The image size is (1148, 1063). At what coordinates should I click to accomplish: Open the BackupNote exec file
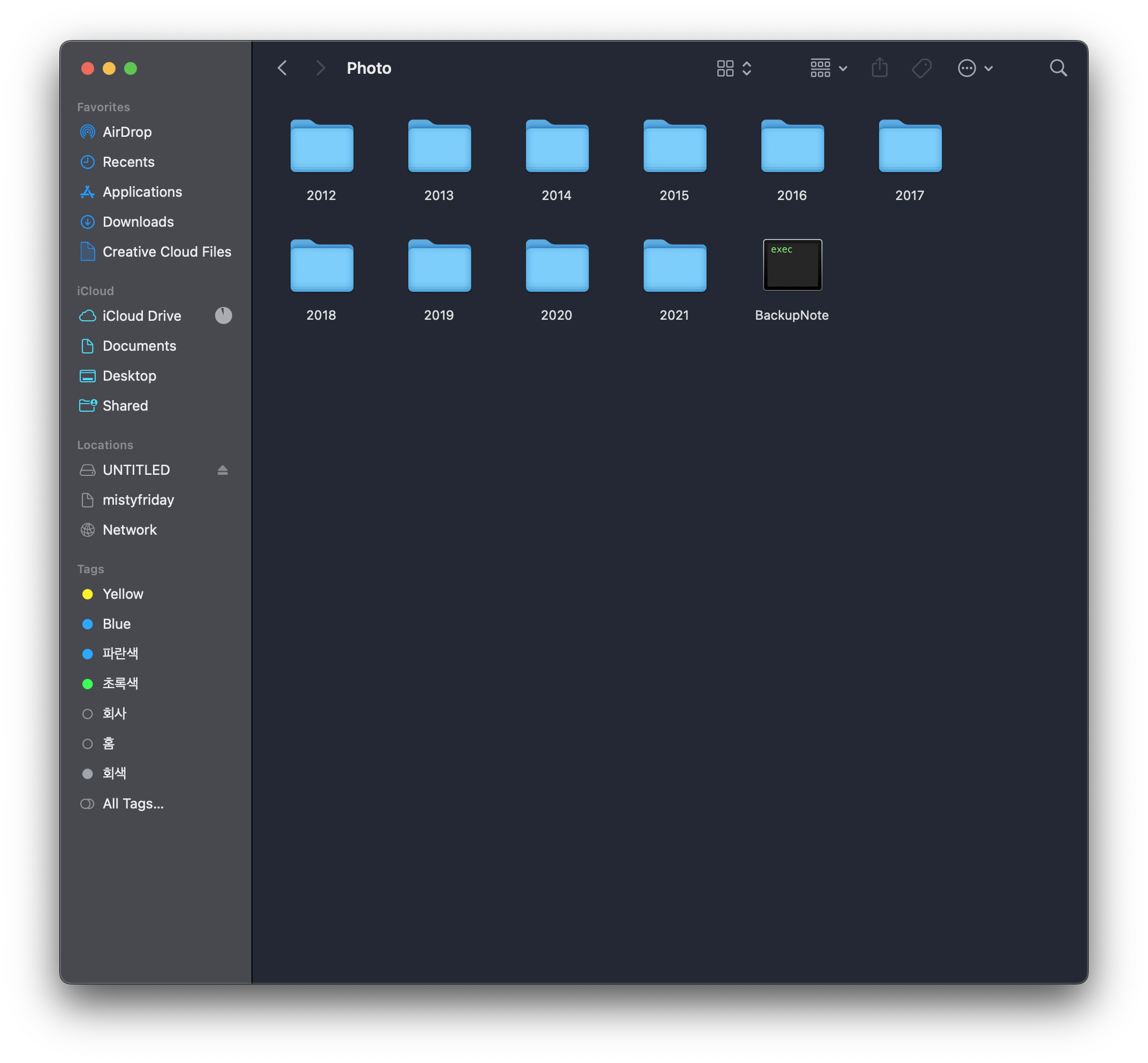pyautogui.click(x=792, y=265)
